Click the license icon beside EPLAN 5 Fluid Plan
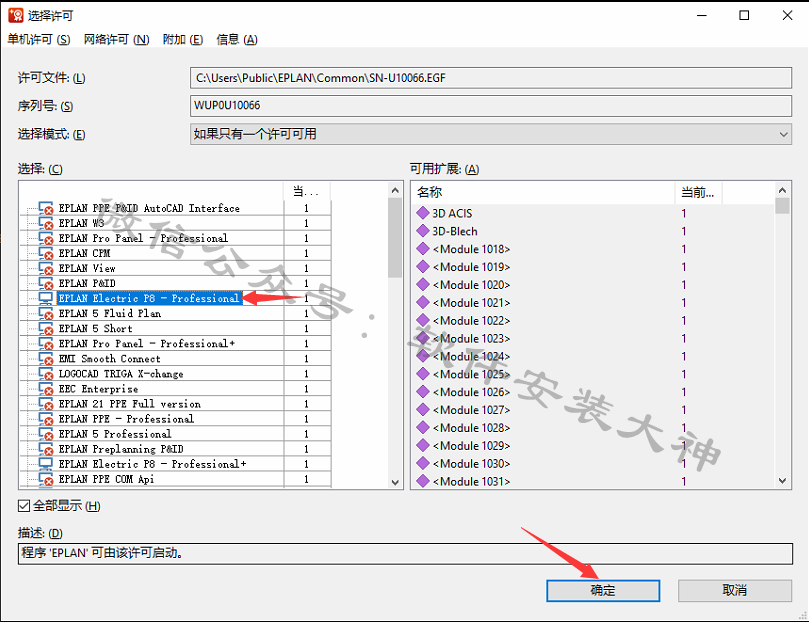Image resolution: width=809 pixels, height=622 pixels. click(46, 314)
